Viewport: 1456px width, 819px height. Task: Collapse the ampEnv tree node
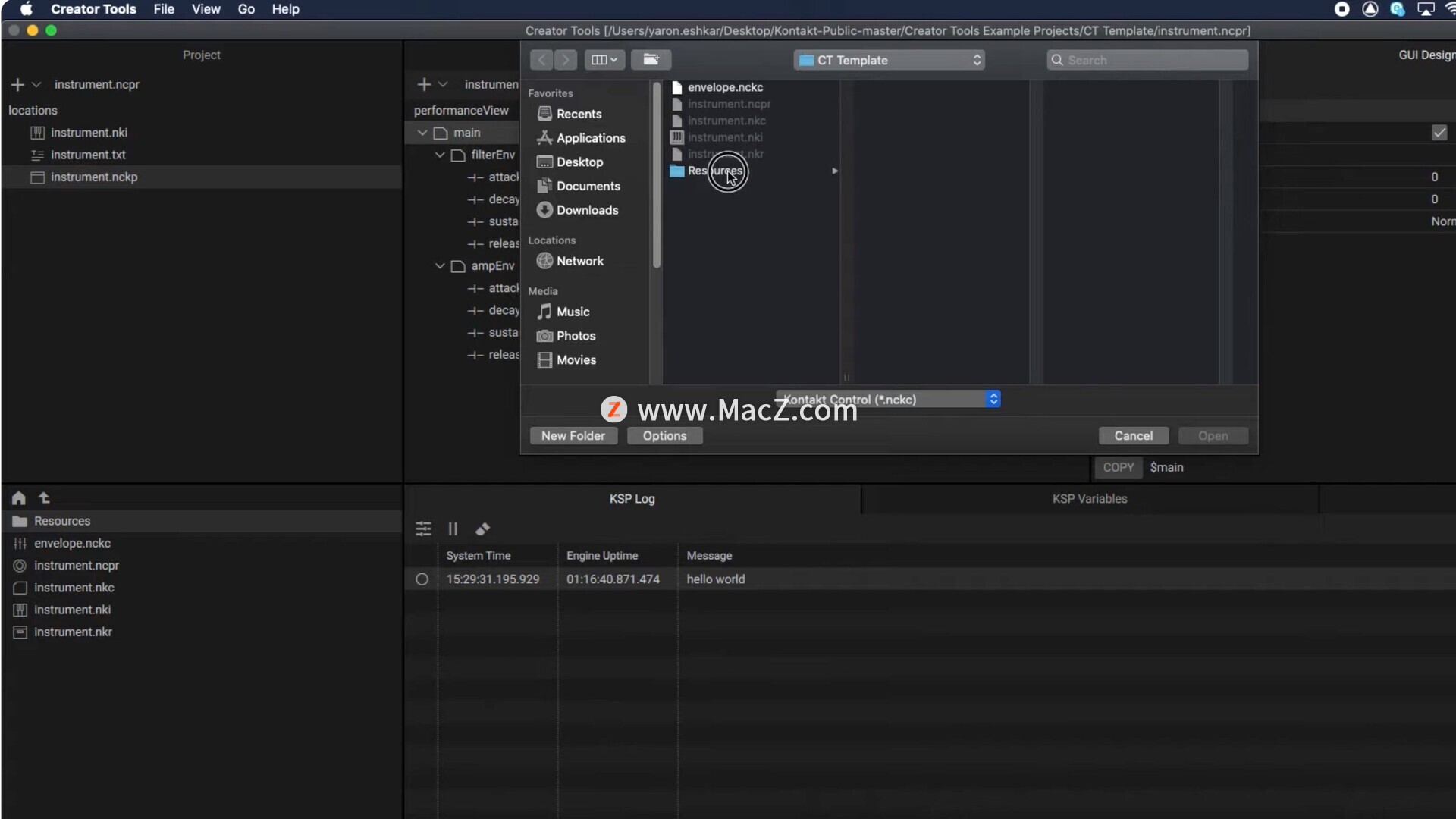[x=440, y=266]
